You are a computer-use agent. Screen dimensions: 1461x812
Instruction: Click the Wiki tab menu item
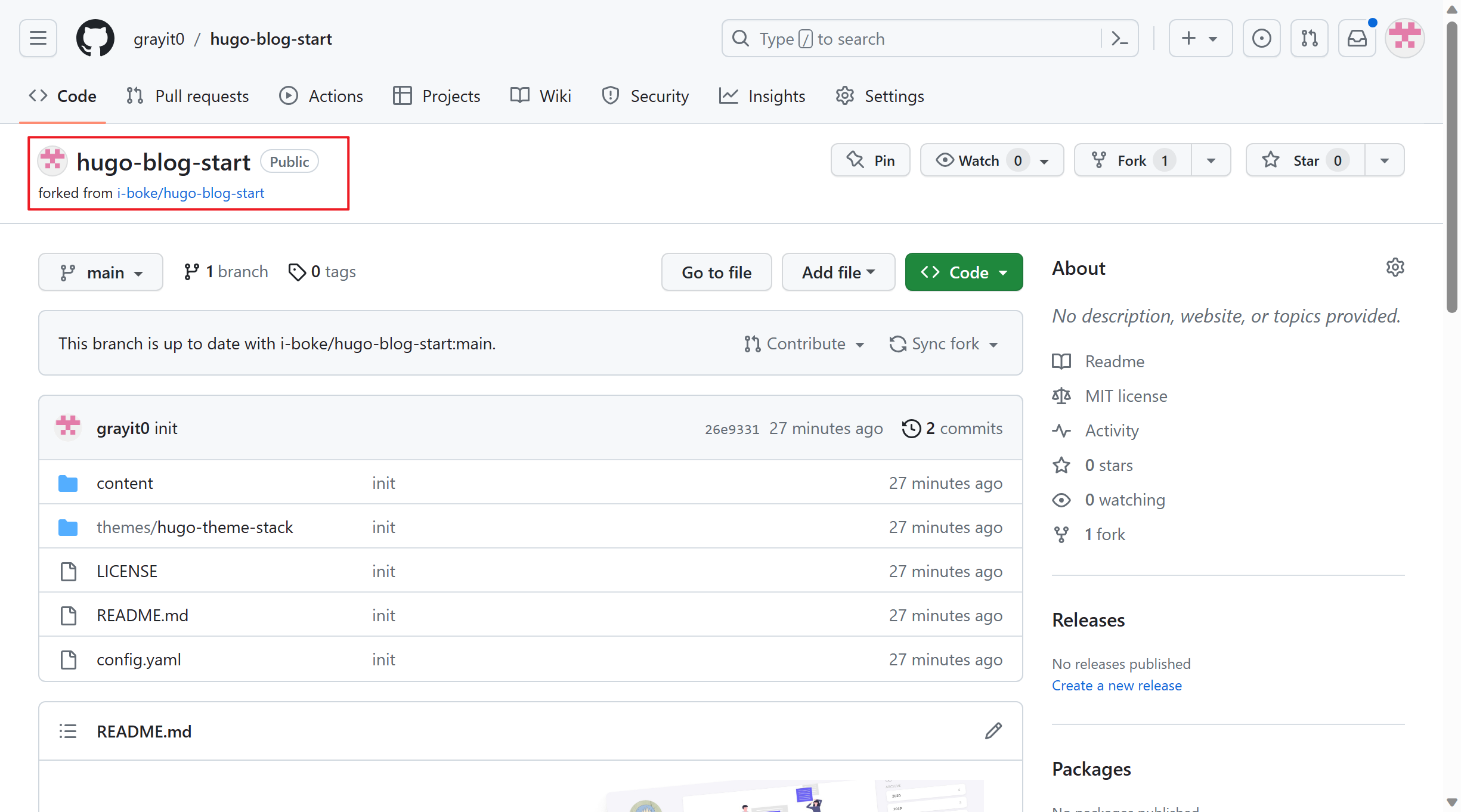[x=541, y=96]
